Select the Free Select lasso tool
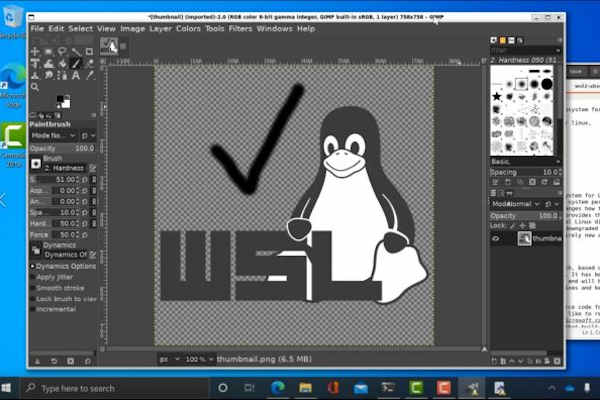The height and width of the screenshot is (400, 600). pos(62,51)
